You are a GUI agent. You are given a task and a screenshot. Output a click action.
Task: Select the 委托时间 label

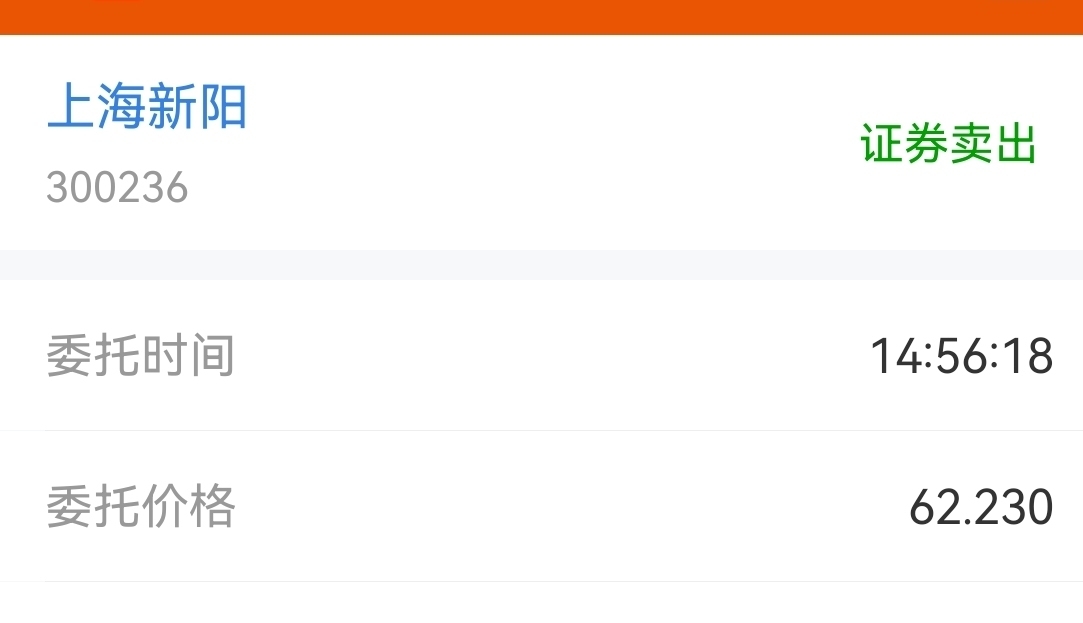(x=140, y=356)
